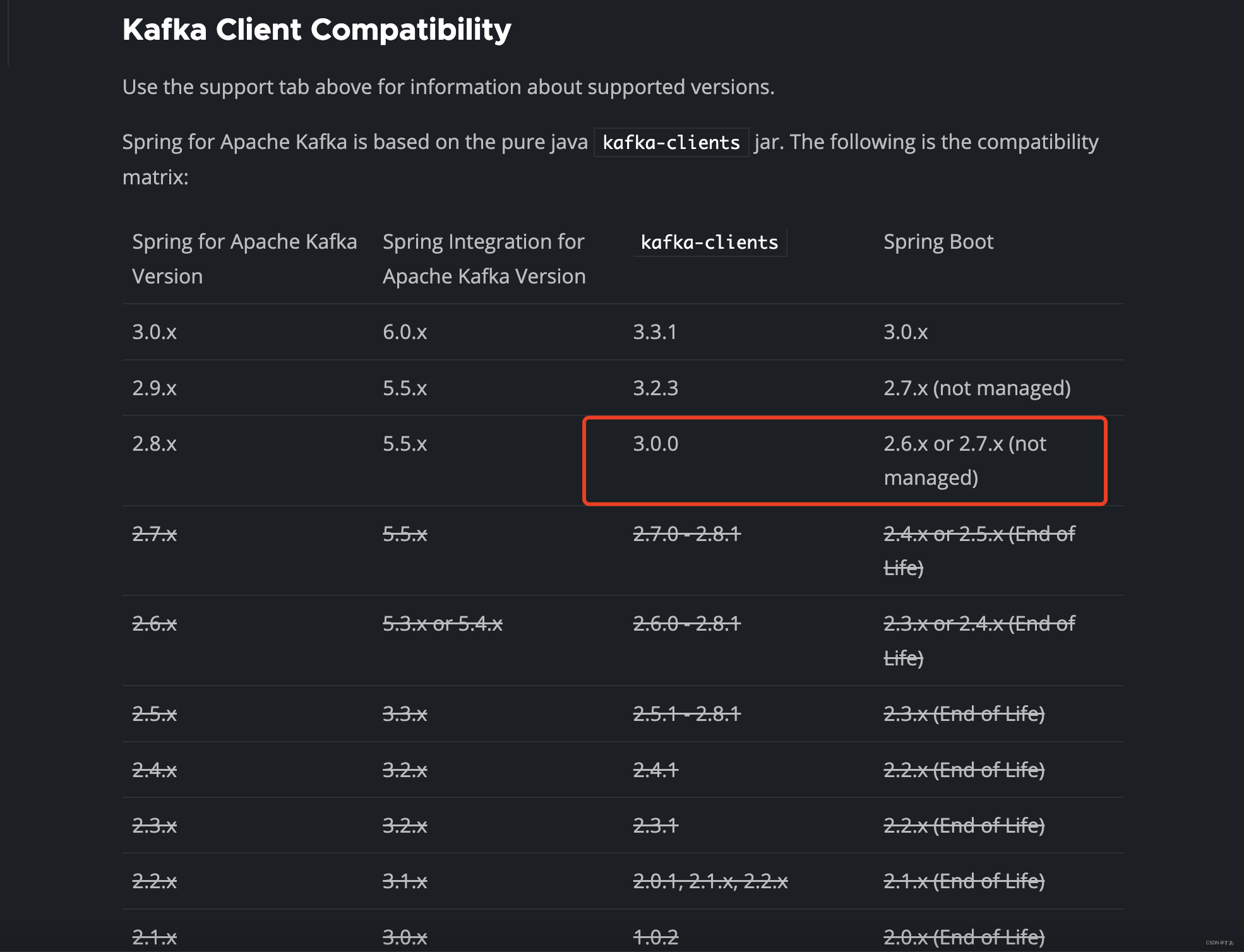
Task: Select kafka-clients version 3.3.1 cell
Action: tap(655, 332)
